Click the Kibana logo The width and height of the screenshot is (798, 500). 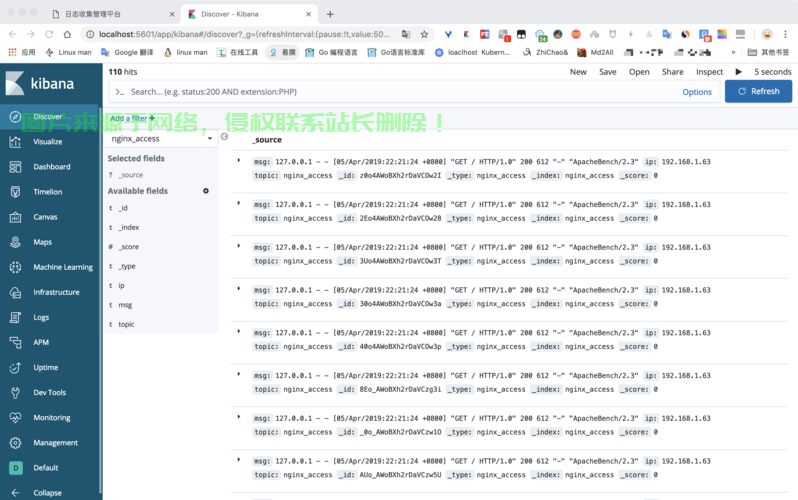pos(40,83)
